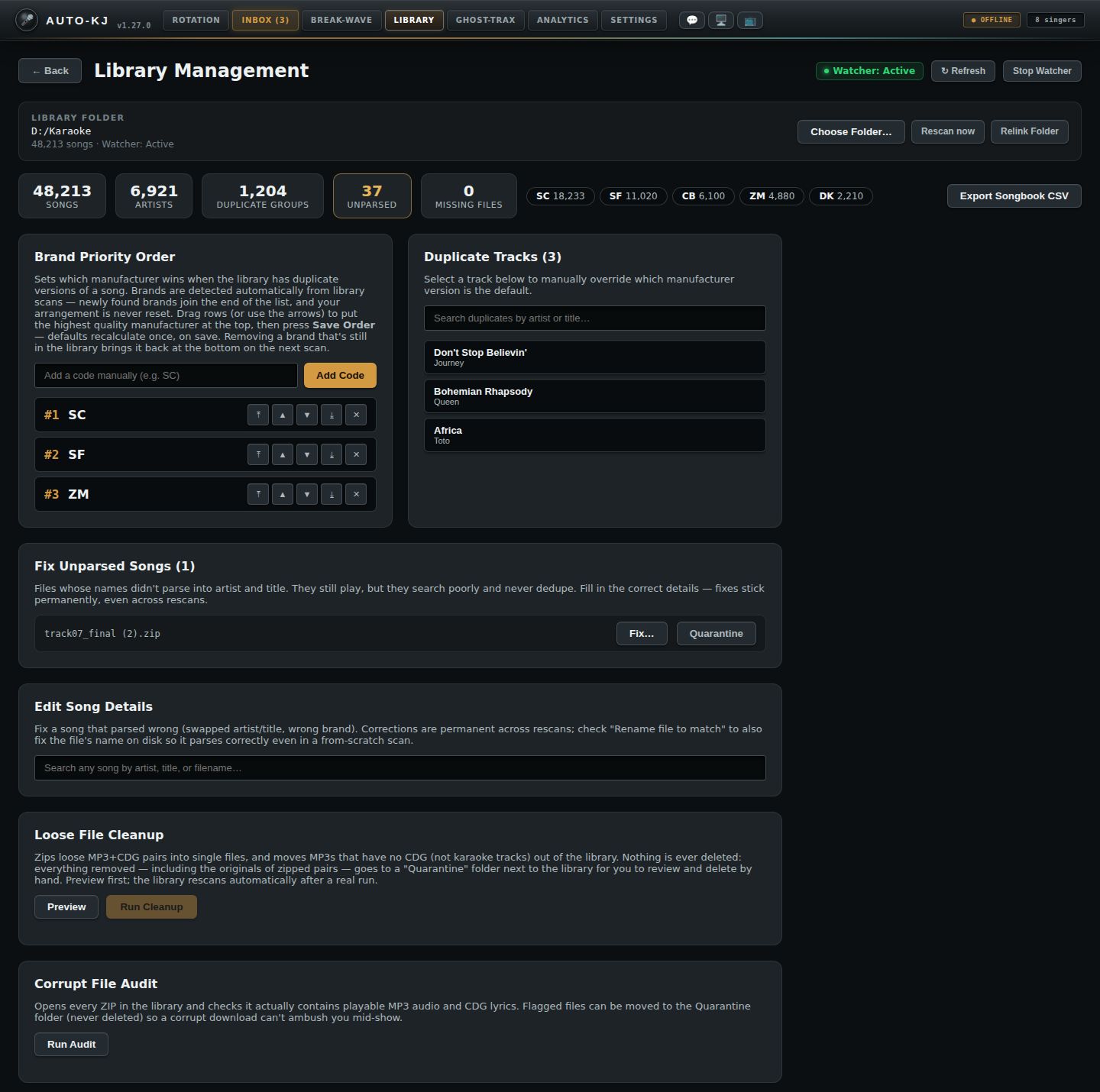Move SF brand to top of list
This screenshot has width=1100, height=1092.
point(258,454)
